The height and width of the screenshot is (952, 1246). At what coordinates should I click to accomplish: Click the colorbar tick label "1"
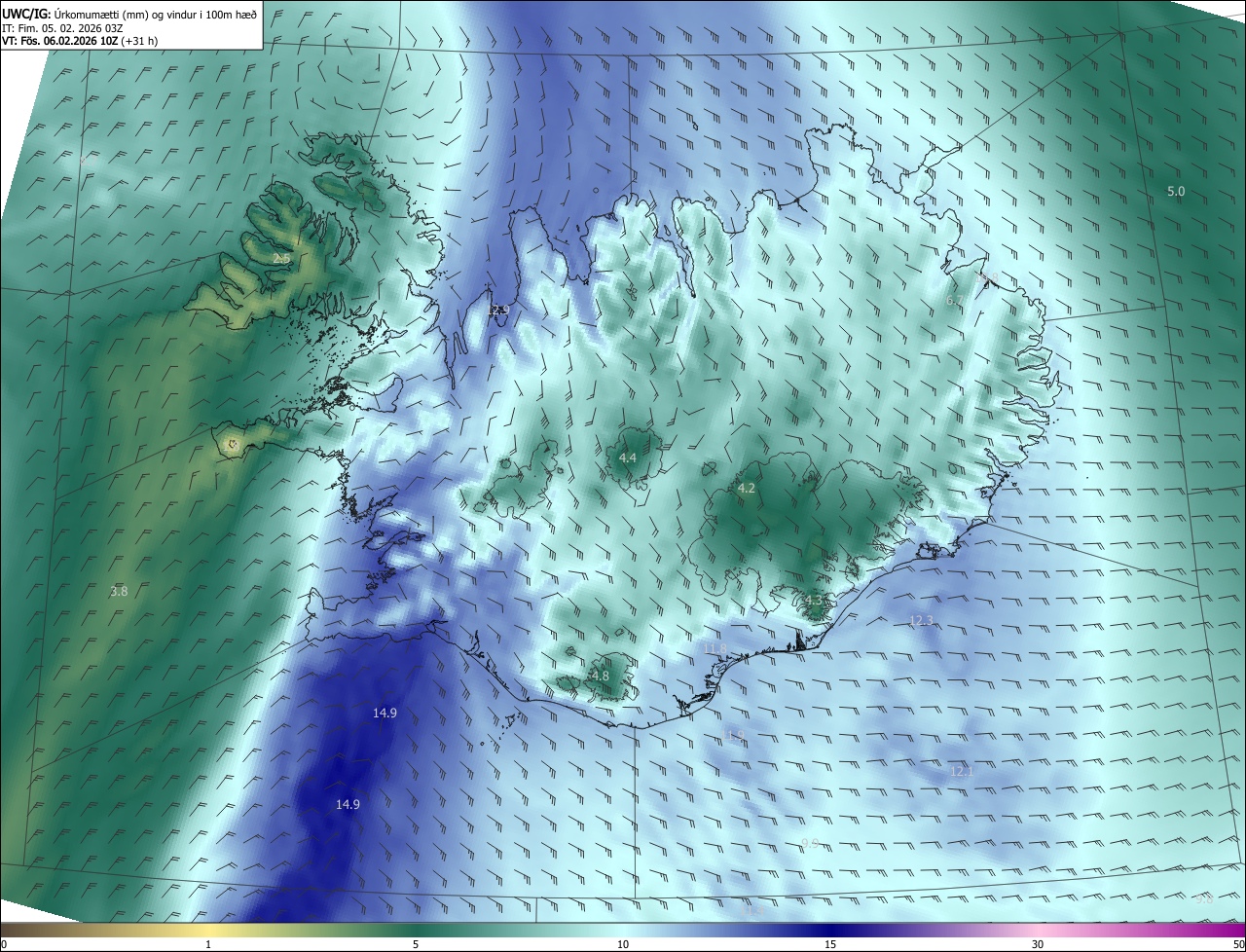click(x=208, y=945)
